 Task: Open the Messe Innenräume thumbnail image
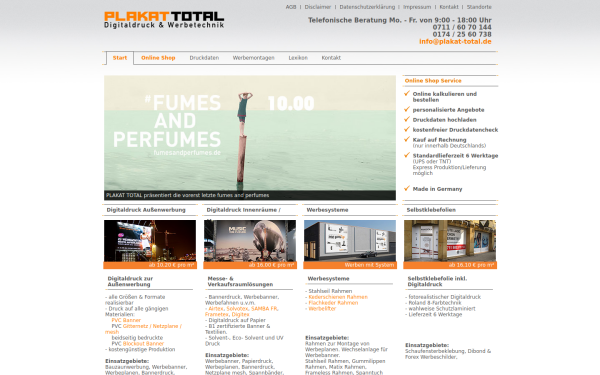[x=250, y=241]
